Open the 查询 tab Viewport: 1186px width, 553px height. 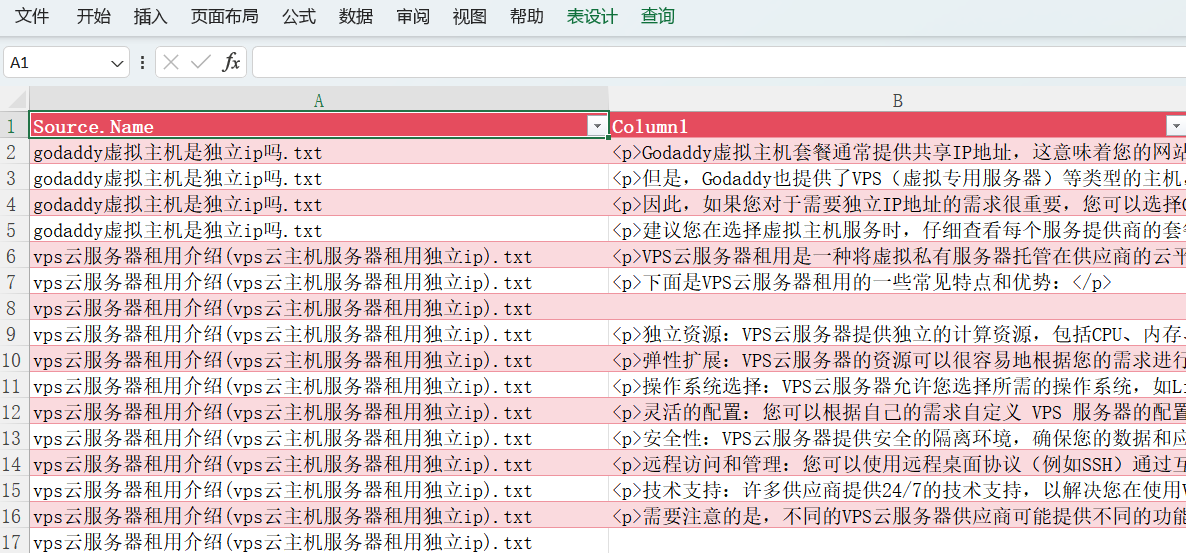pyautogui.click(x=657, y=16)
